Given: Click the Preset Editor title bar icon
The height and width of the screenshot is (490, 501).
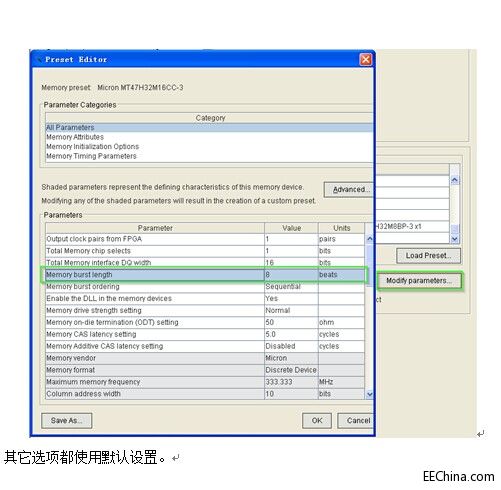Looking at the screenshot, I should [39, 60].
